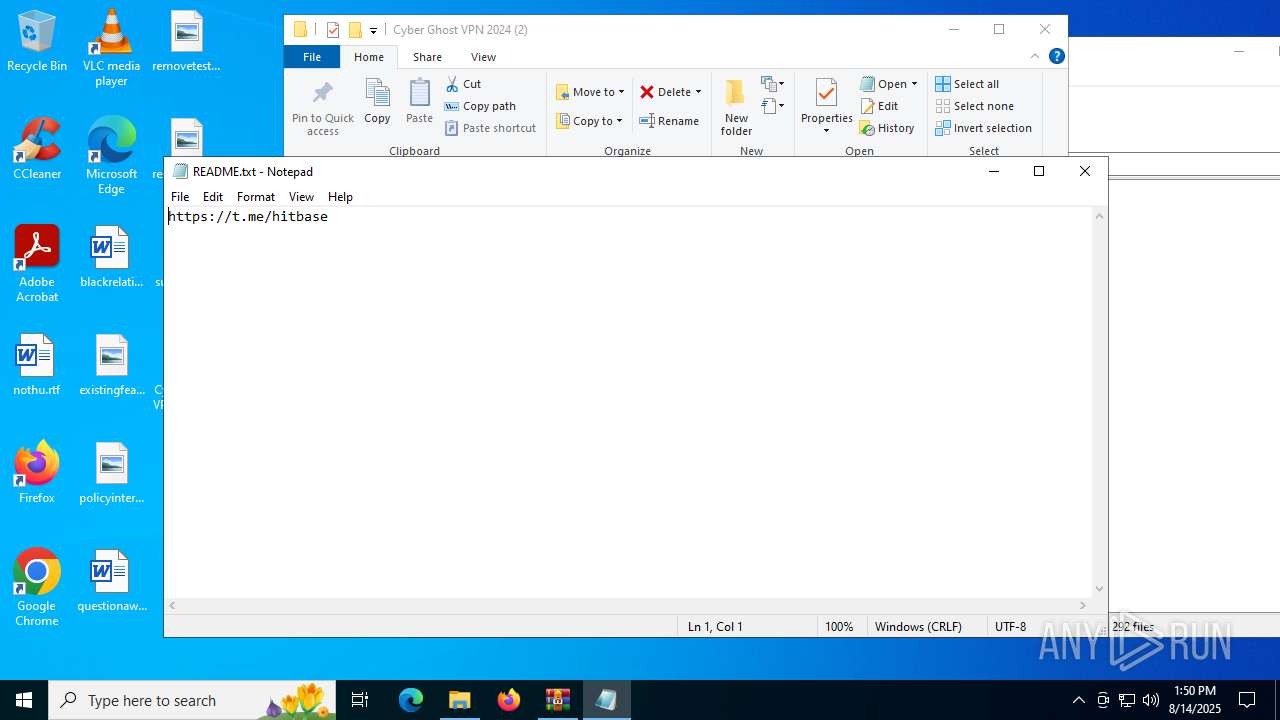The width and height of the screenshot is (1280, 720).
Task: Open Task View on taskbar
Action: 360,700
